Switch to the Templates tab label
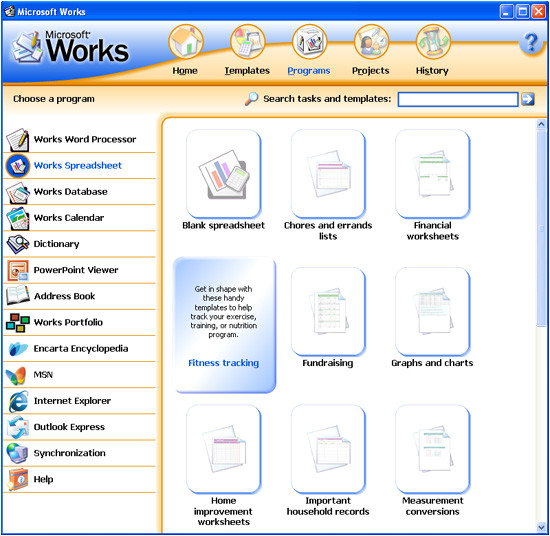Image resolution: width=550 pixels, height=536 pixels. [x=247, y=71]
